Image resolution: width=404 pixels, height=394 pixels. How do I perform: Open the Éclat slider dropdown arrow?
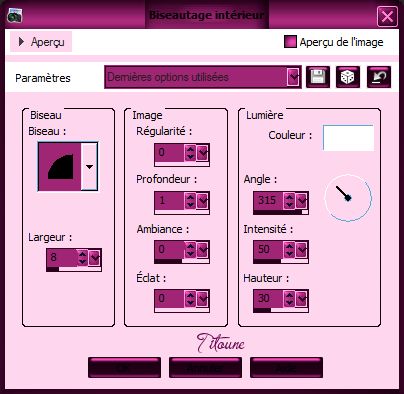pyautogui.click(x=202, y=299)
